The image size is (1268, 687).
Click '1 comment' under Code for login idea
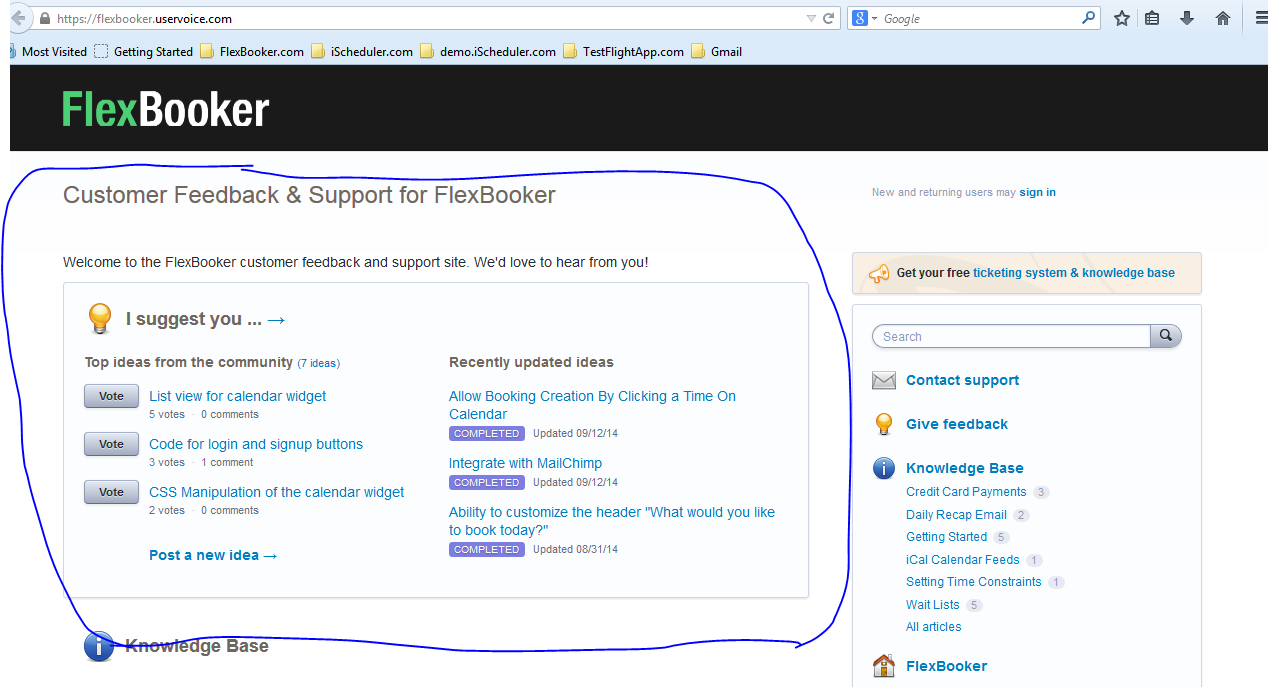coord(227,462)
